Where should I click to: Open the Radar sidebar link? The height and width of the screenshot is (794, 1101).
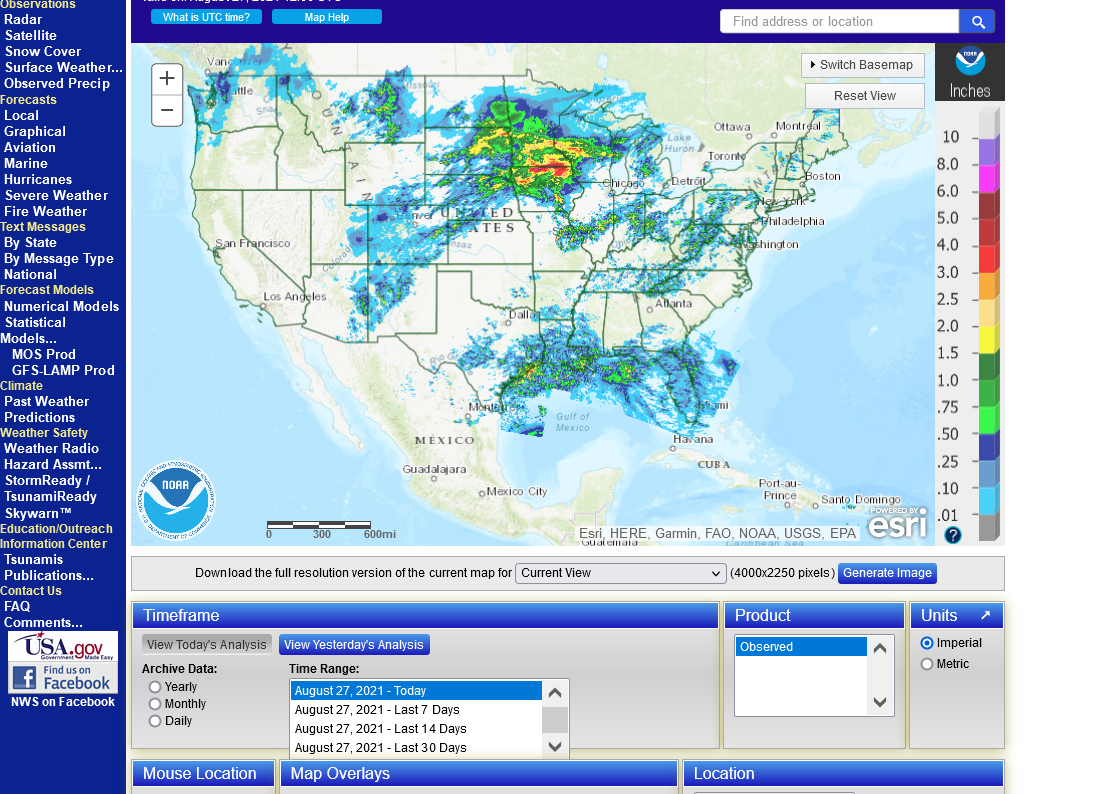click(23, 20)
